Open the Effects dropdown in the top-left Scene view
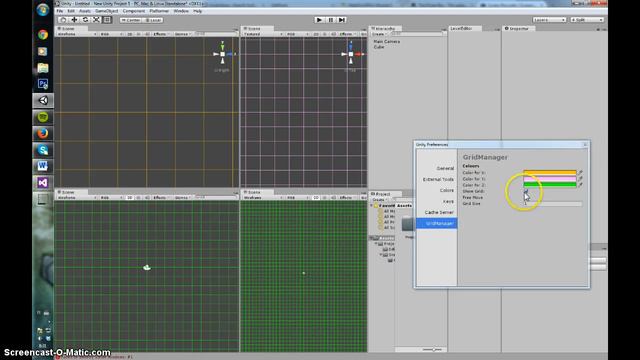This screenshot has width=640, height=360. tap(161, 34)
